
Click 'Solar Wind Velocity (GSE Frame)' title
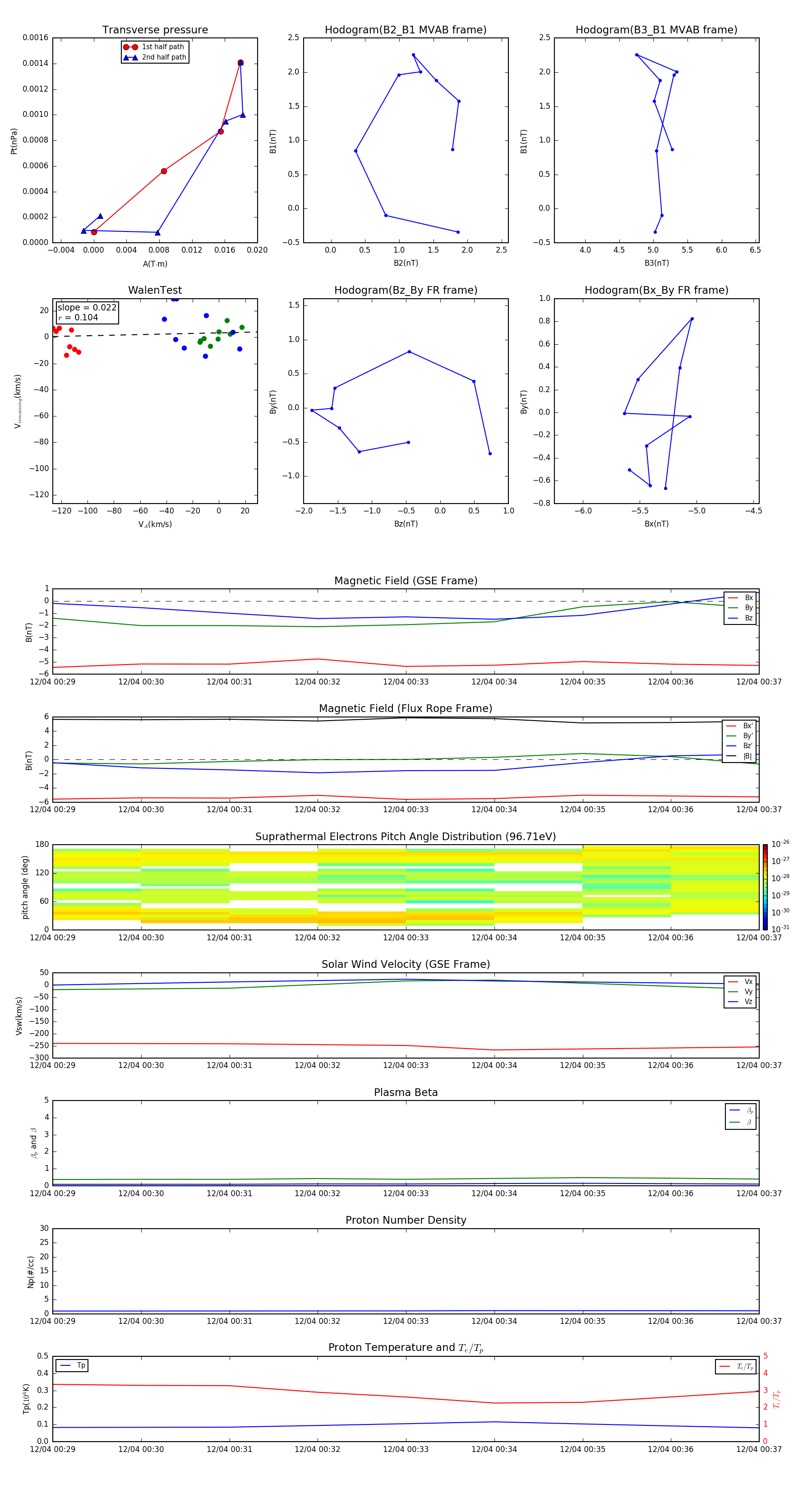[406, 964]
